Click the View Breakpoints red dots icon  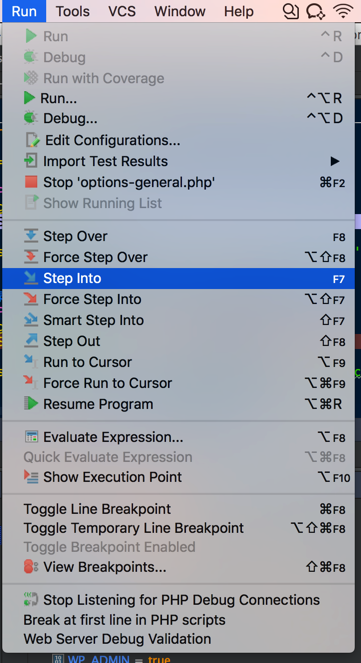(x=31, y=567)
